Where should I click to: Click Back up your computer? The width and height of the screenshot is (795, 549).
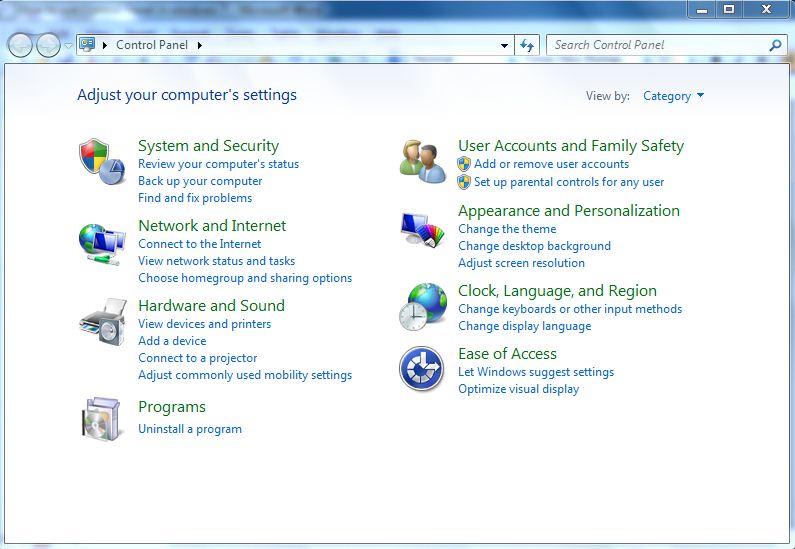coord(200,181)
